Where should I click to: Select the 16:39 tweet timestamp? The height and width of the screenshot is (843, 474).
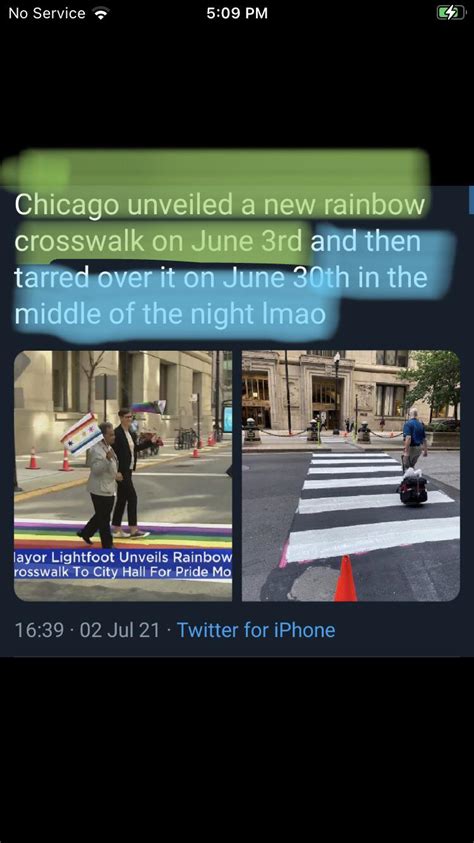coord(39,630)
